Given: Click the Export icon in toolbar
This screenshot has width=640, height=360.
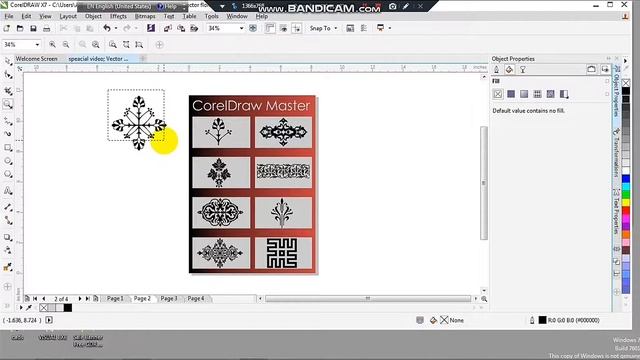Looking at the screenshot, I should (x=181, y=28).
